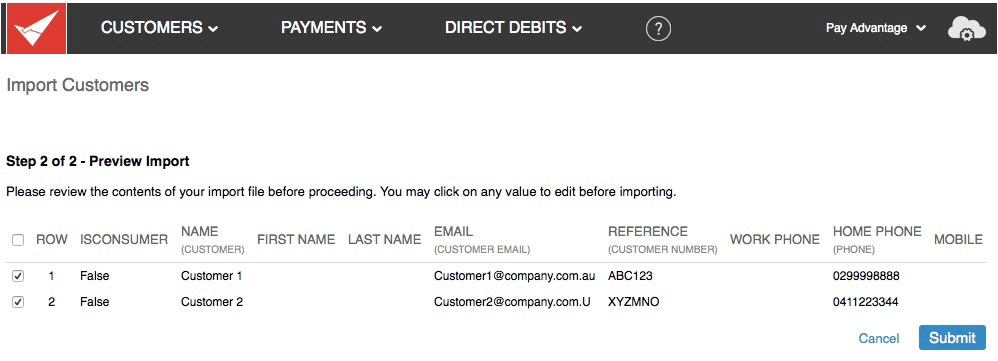The height and width of the screenshot is (361, 998).
Task: Click the ABC123 reference value
Action: point(630,276)
